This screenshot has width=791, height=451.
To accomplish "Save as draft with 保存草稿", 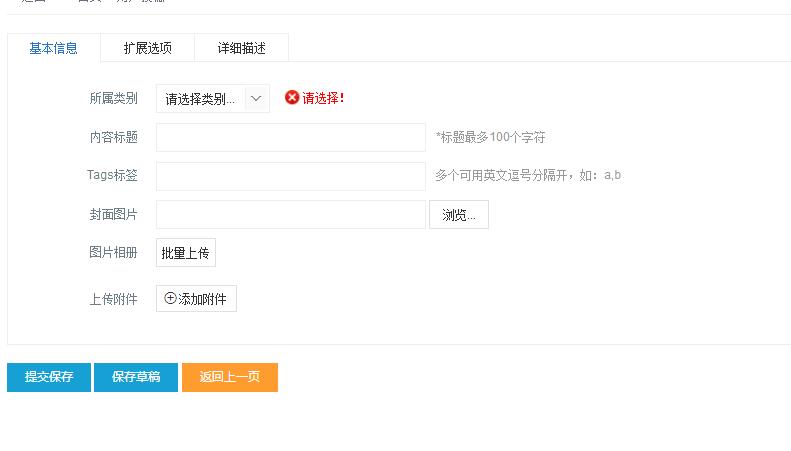I will point(136,377).
